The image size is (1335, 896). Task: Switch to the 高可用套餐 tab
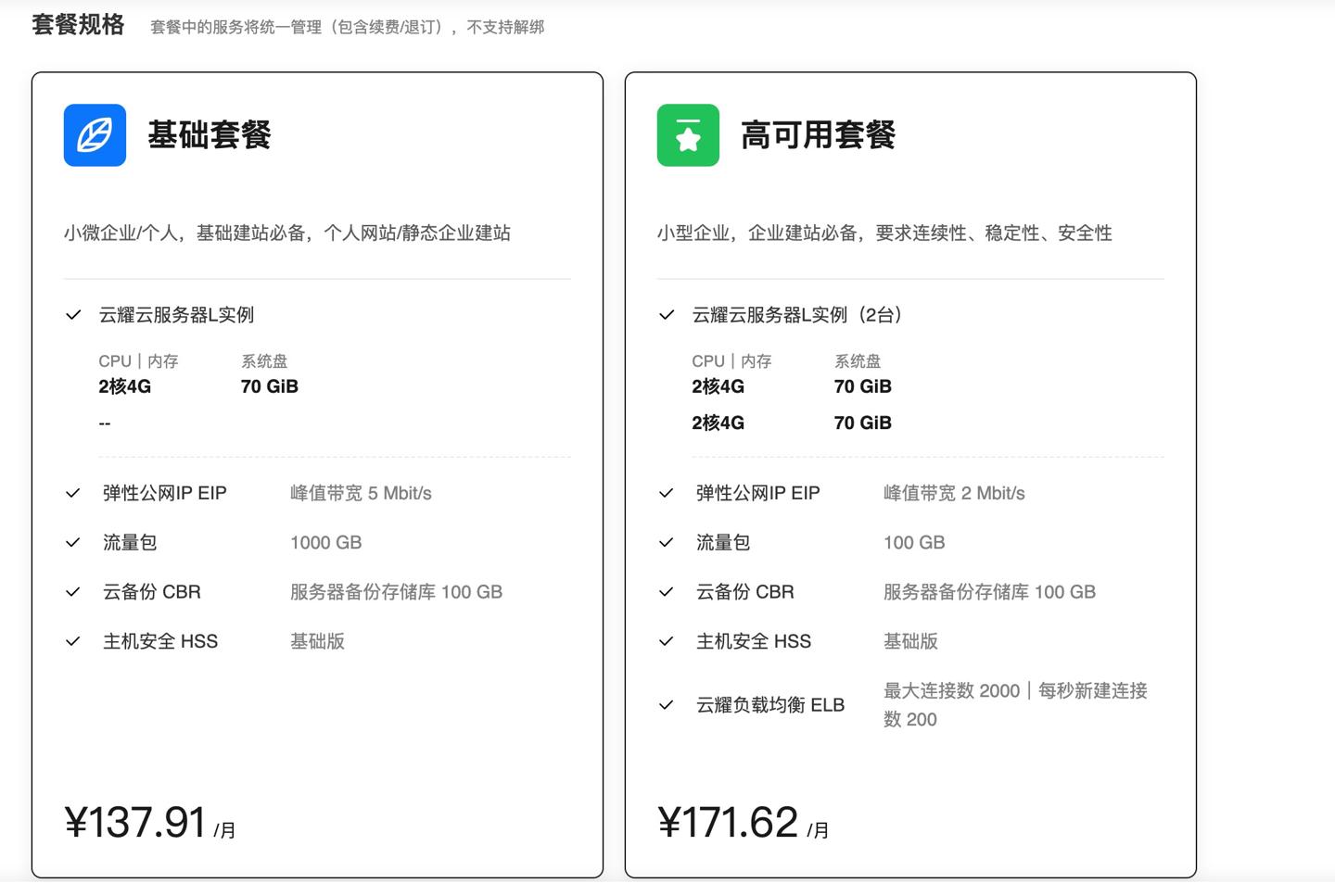819,135
